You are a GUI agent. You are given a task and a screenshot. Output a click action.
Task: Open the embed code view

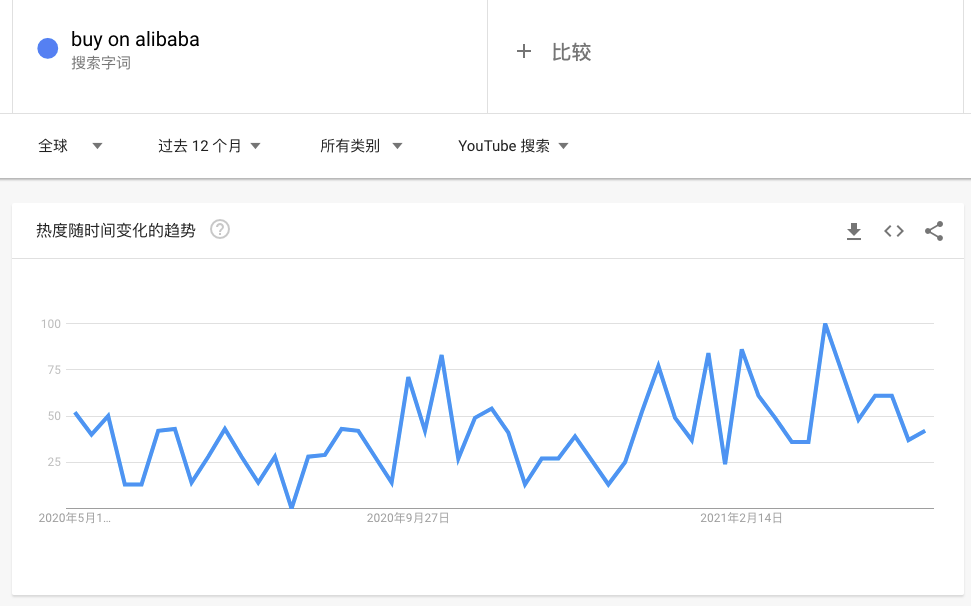point(893,230)
